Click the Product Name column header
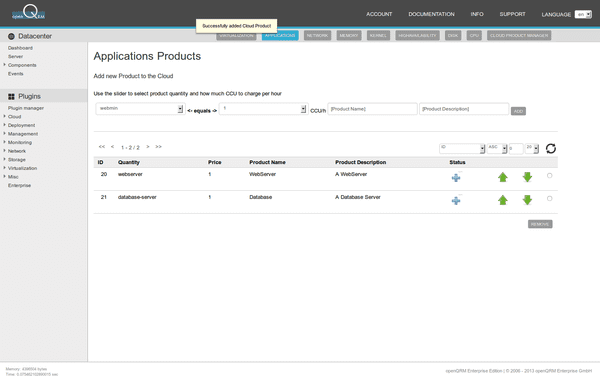 [x=267, y=162]
